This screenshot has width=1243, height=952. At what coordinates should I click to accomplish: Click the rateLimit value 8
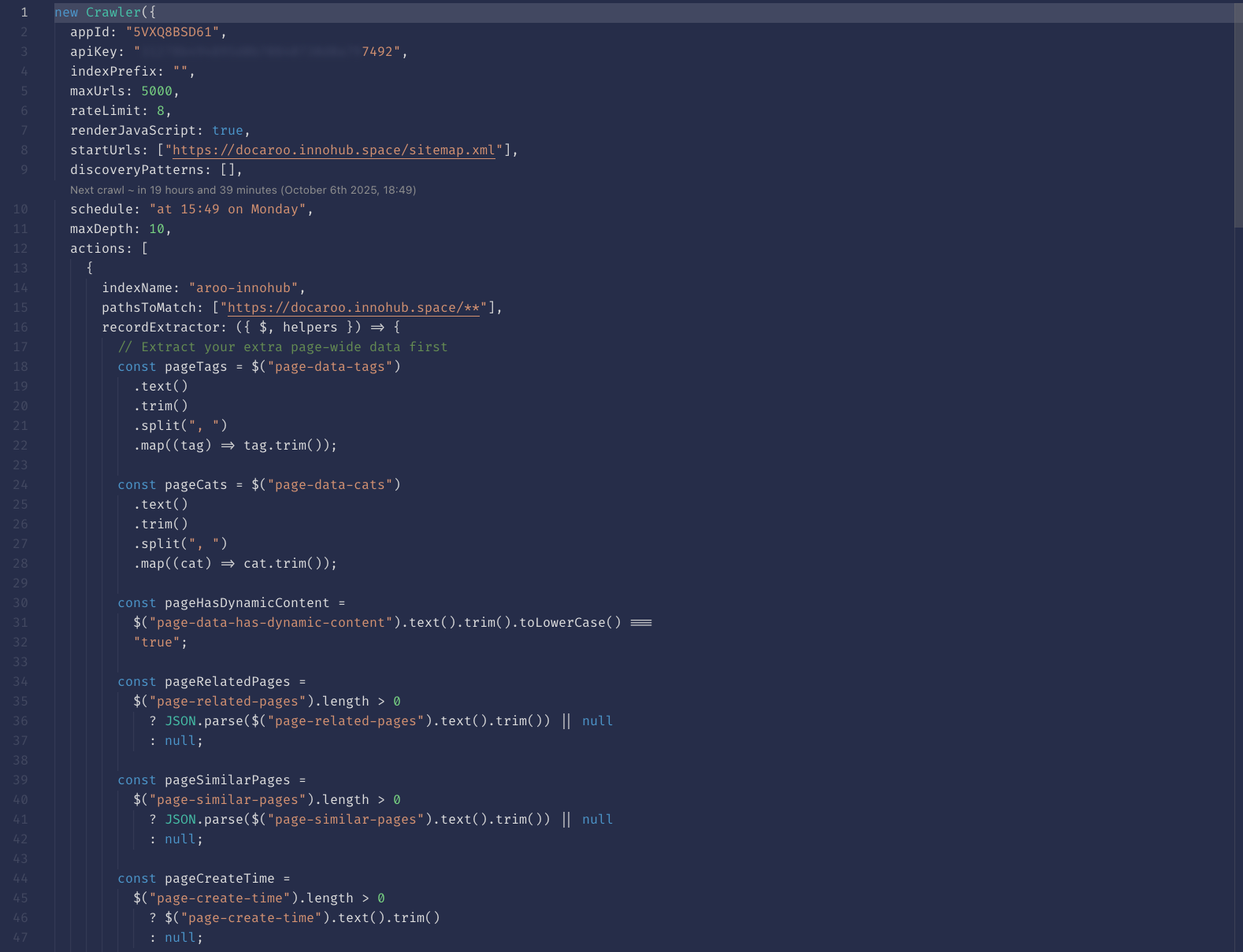click(161, 111)
